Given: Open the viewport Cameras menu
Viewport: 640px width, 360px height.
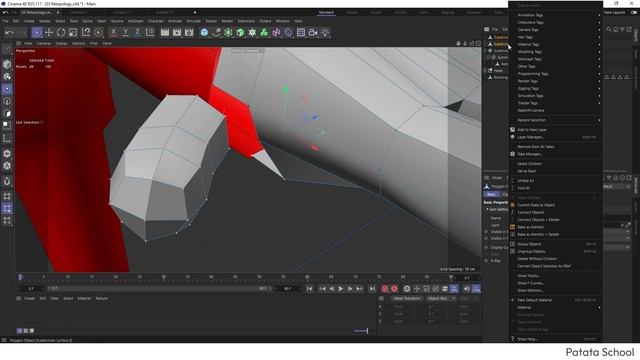Looking at the screenshot, I should click(44, 43).
